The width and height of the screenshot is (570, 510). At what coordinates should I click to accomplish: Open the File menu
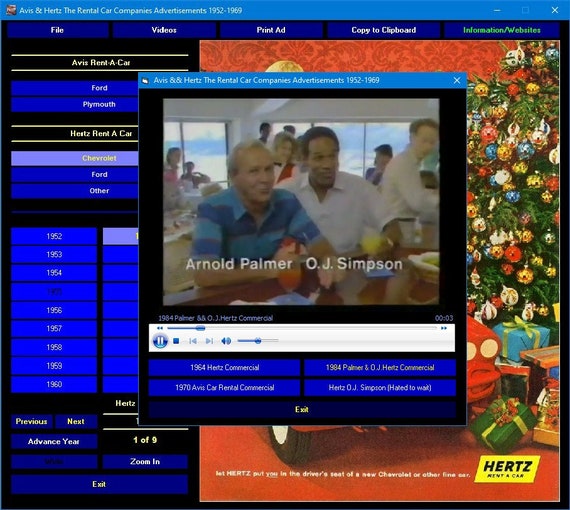pyautogui.click(x=57, y=30)
